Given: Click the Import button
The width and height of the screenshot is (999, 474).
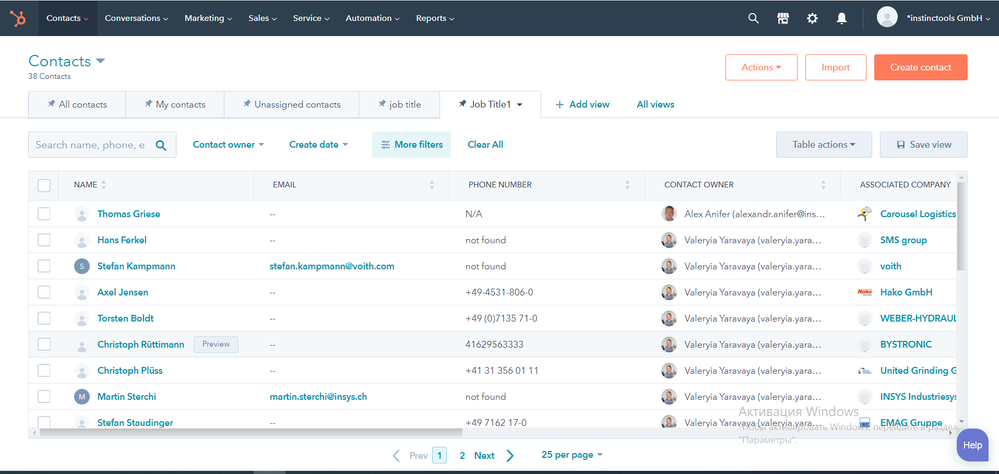Looking at the screenshot, I should pos(836,68).
